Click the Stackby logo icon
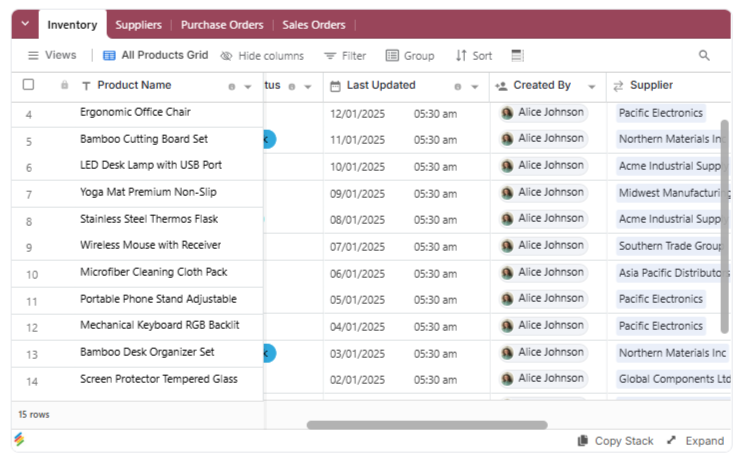 19,439
